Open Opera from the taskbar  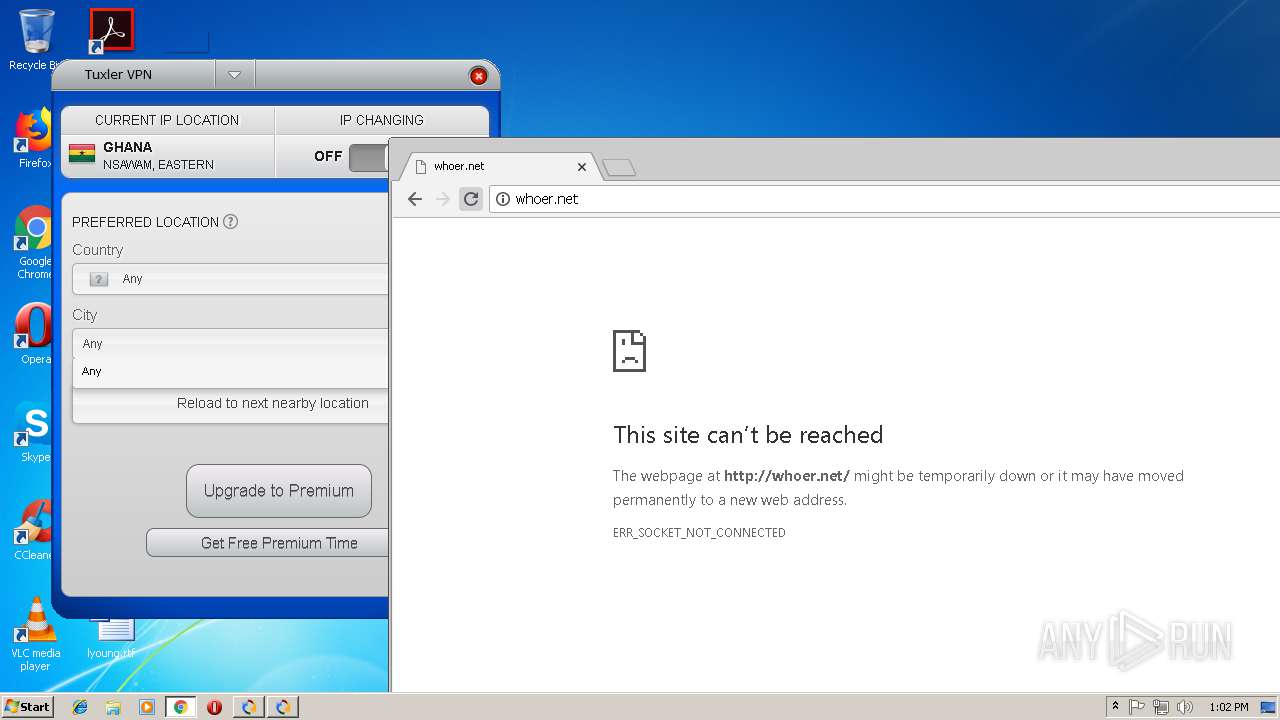click(x=214, y=707)
